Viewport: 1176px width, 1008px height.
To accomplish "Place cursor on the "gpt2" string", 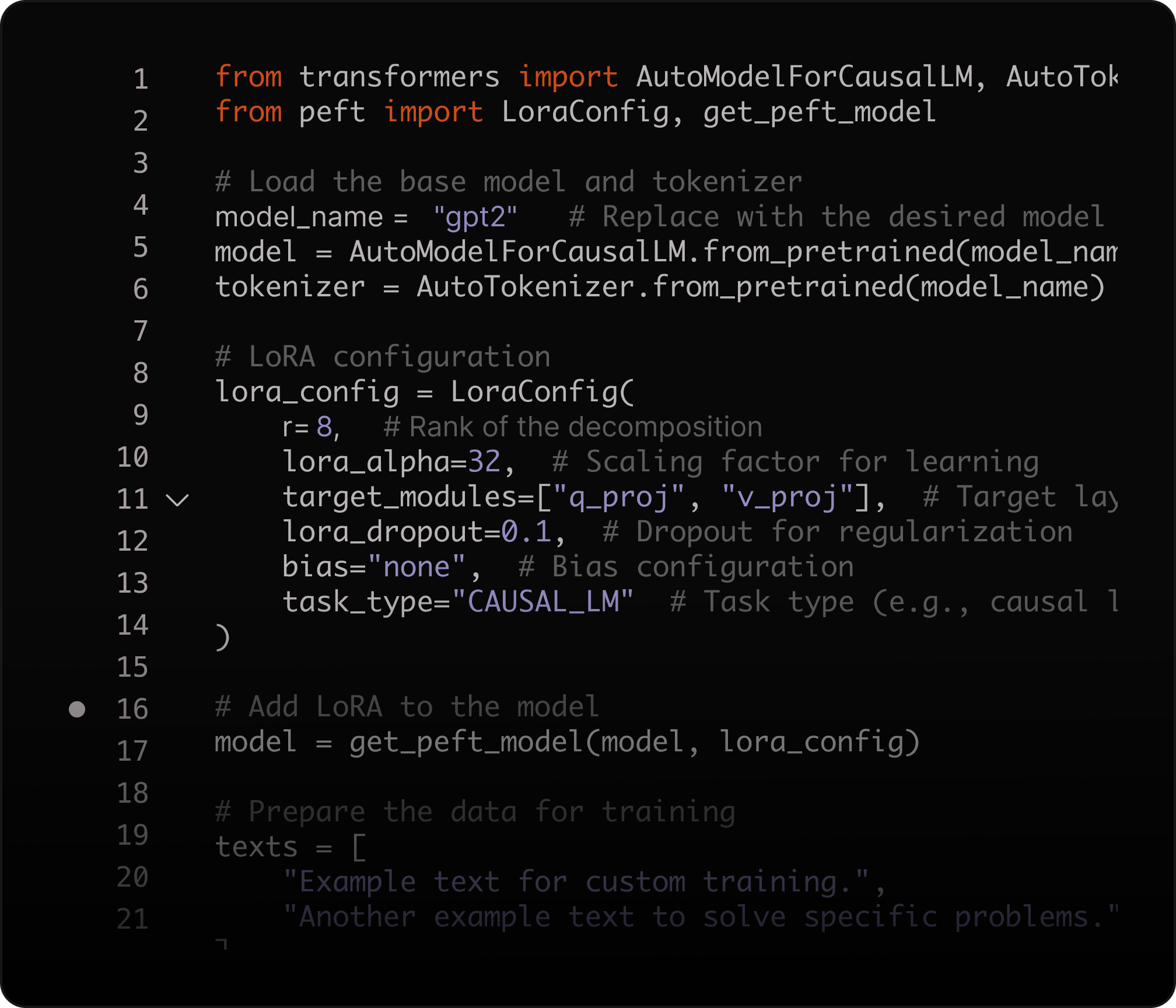I will click(475, 217).
